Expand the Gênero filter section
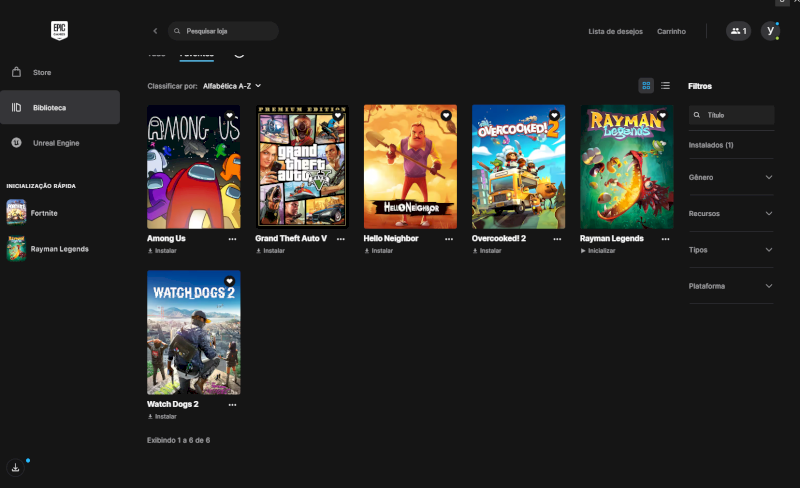The height and width of the screenshot is (488, 800). 731,177
